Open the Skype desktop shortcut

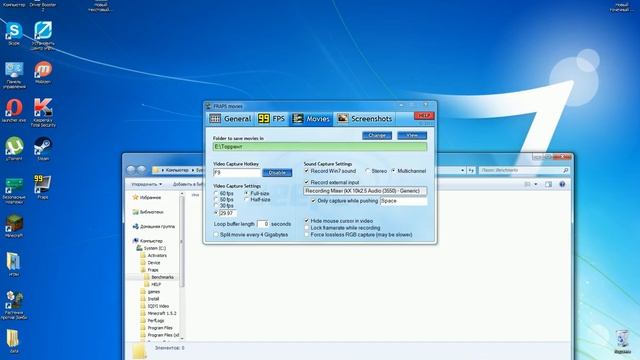14,33
